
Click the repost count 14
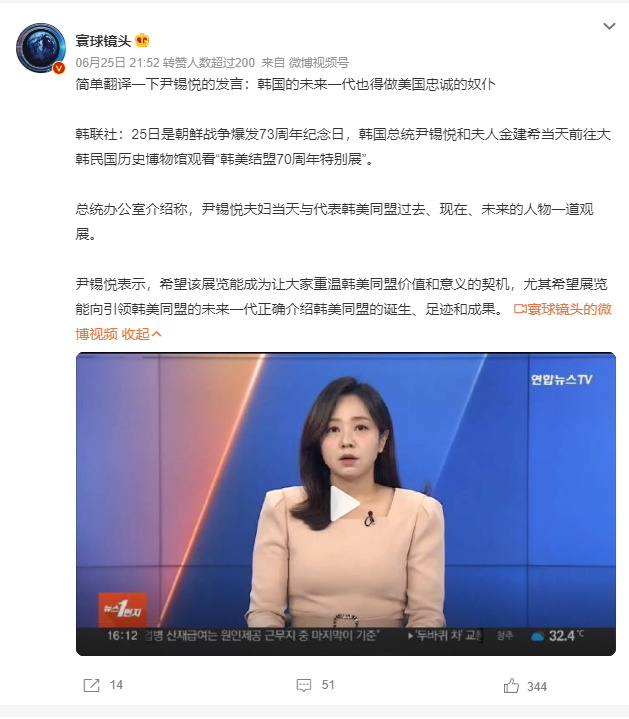click(116, 685)
